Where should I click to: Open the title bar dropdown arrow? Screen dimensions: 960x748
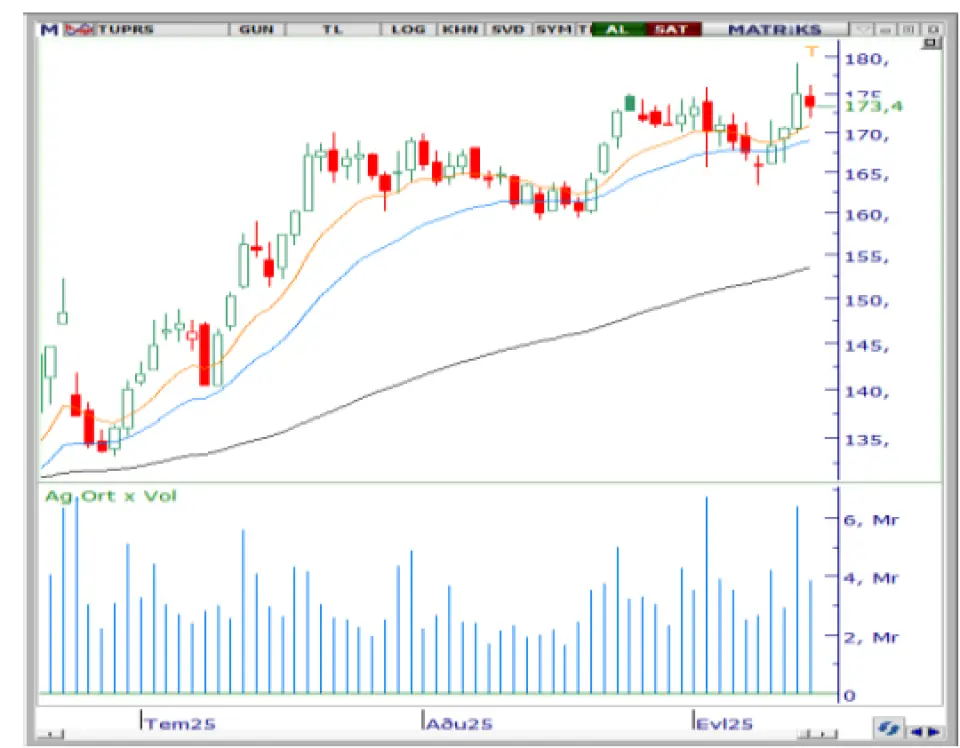tap(863, 29)
